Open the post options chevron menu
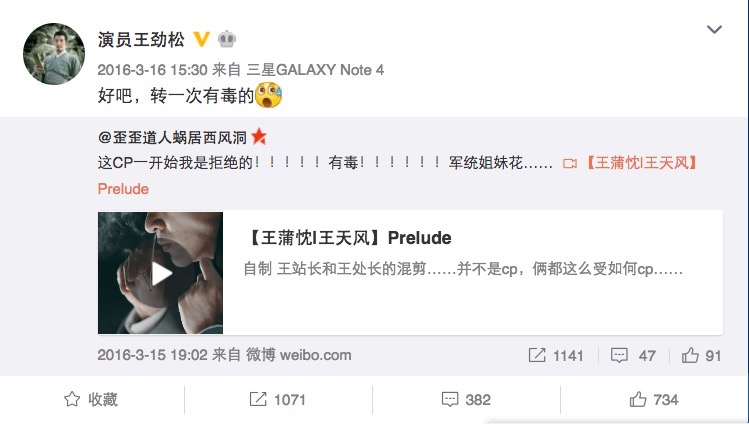The image size is (749, 424). [x=714, y=30]
